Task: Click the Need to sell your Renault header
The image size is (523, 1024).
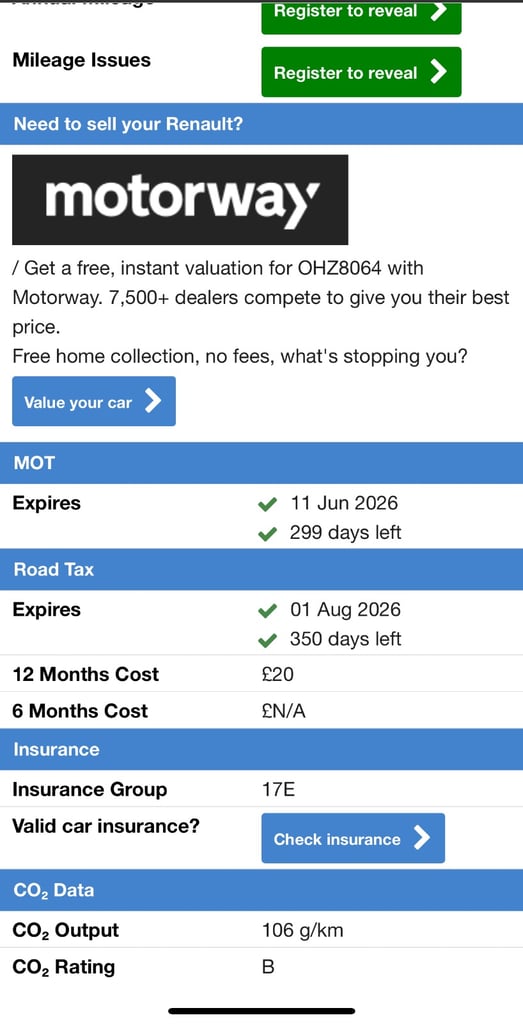Action: (x=261, y=123)
